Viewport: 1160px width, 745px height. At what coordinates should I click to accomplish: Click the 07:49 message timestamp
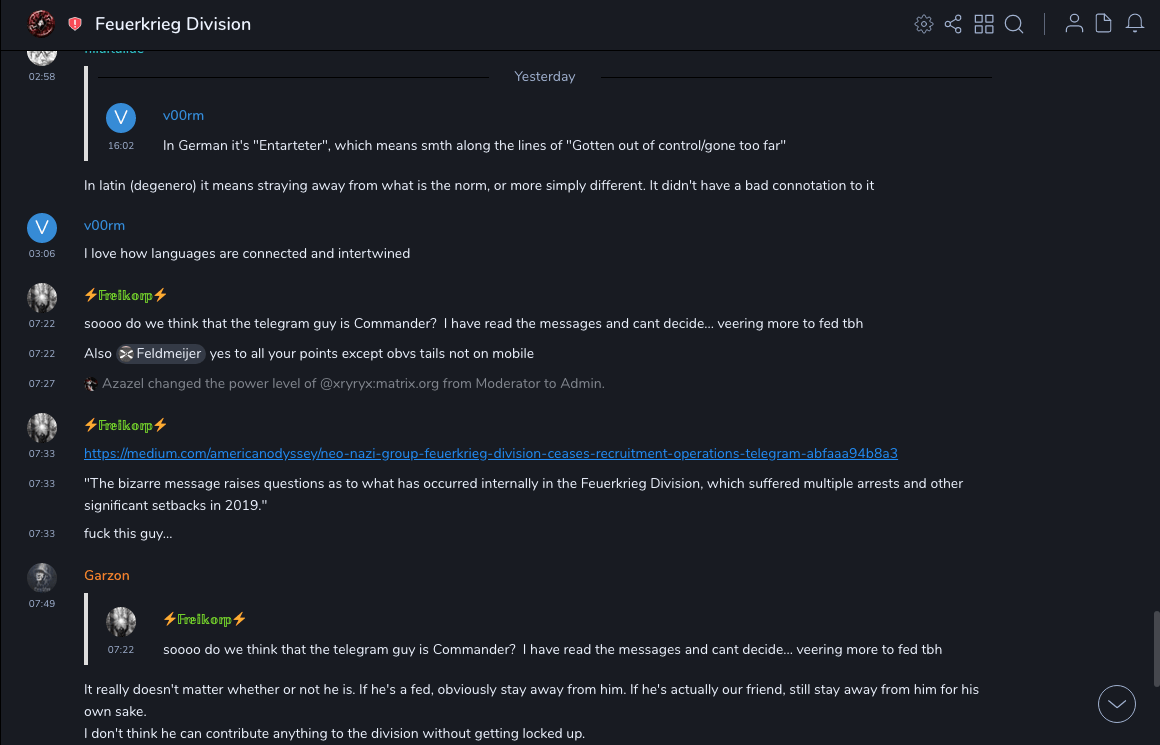42,604
